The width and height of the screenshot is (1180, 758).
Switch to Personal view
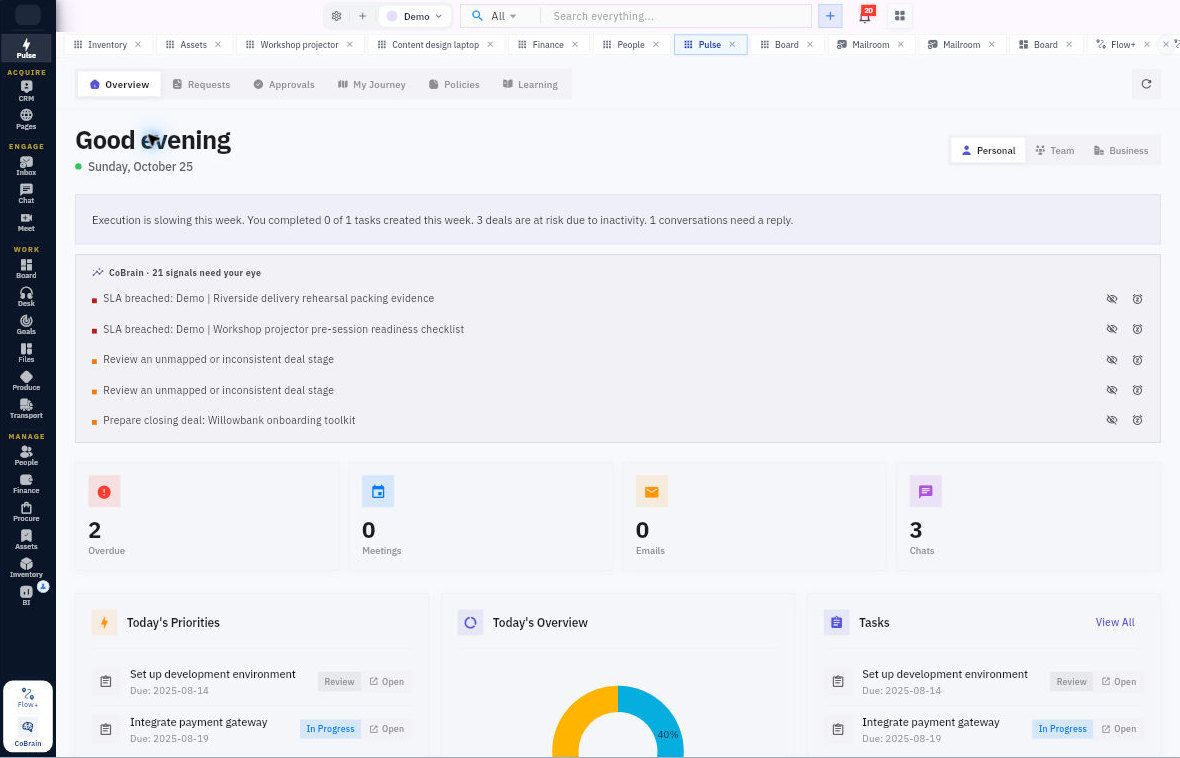tap(988, 151)
